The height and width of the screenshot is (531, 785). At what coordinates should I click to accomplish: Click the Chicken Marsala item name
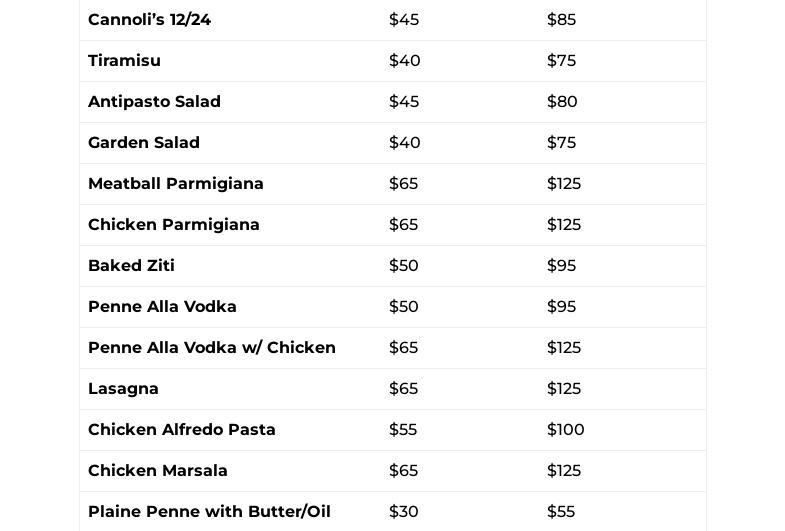[158, 471]
